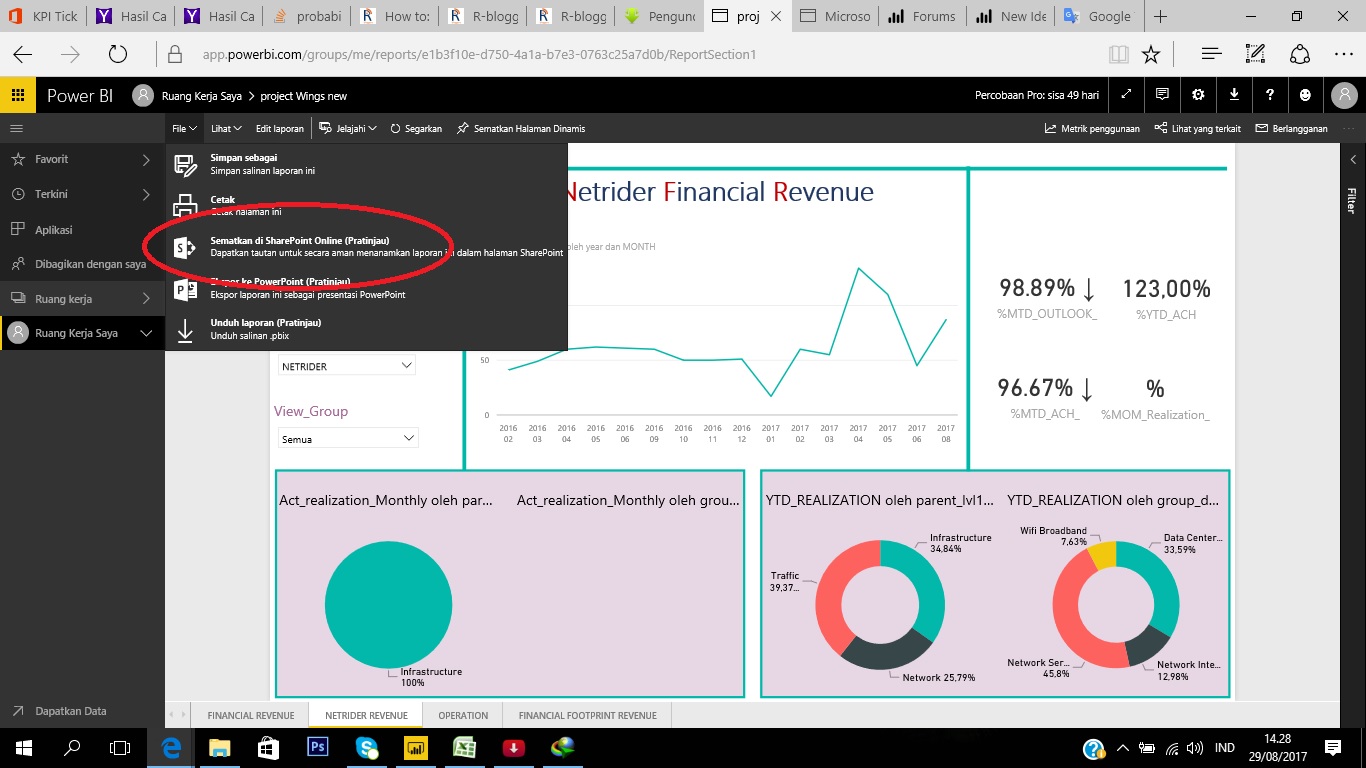Screen dimensions: 1366x768
Task: Click Berlangganan subscribe button
Action: coord(1291,128)
